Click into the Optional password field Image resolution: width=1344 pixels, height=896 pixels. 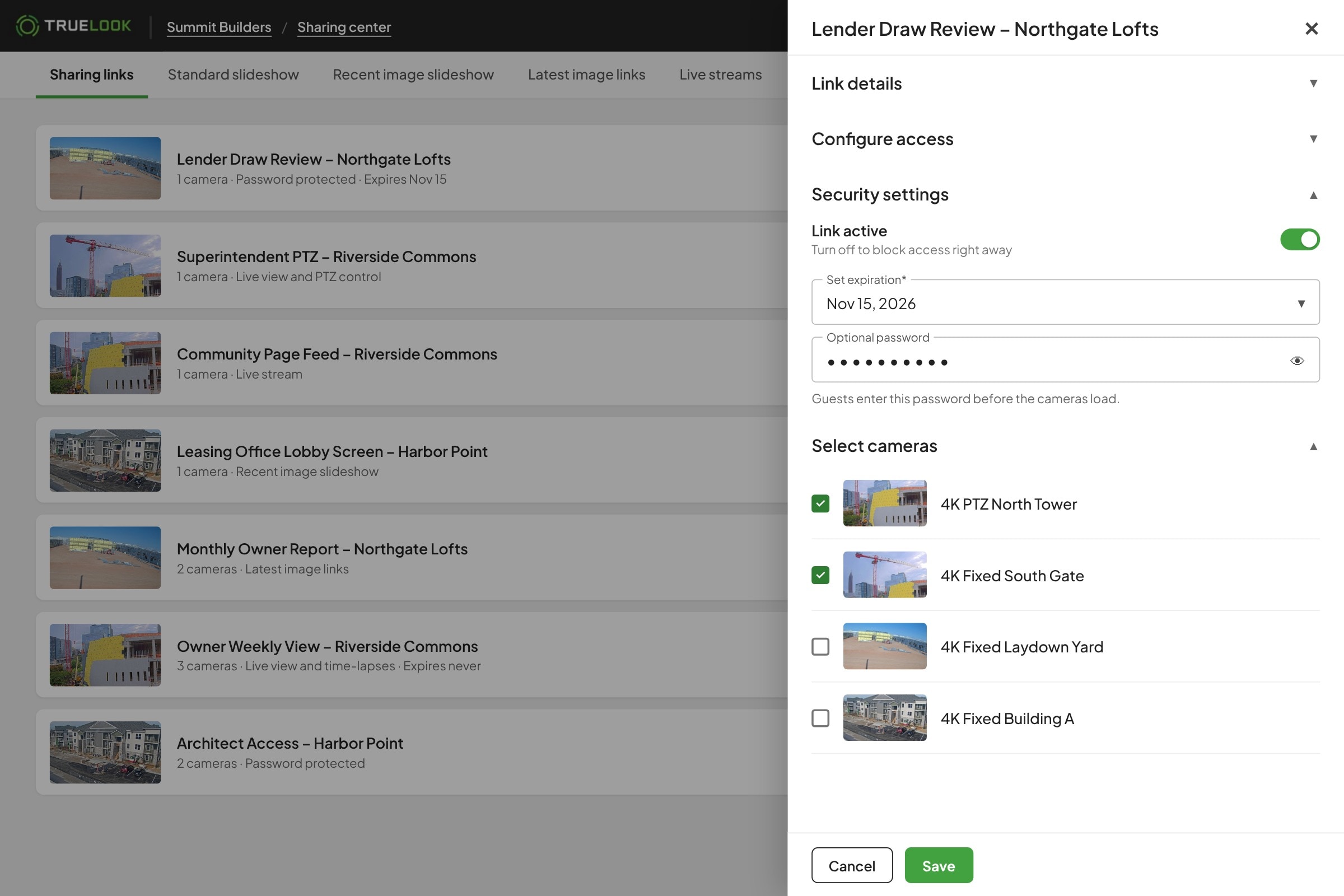pyautogui.click(x=1065, y=360)
